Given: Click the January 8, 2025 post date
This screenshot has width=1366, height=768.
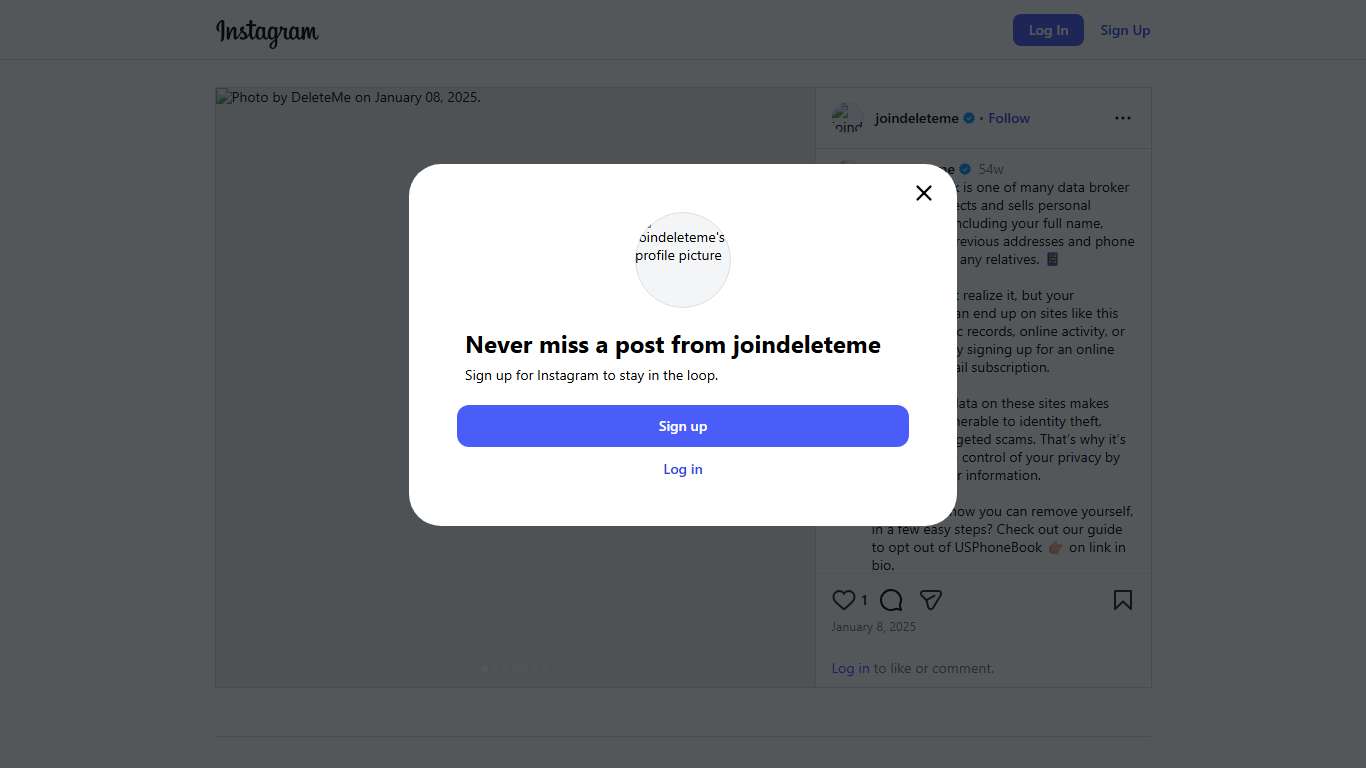Looking at the screenshot, I should point(873,627).
